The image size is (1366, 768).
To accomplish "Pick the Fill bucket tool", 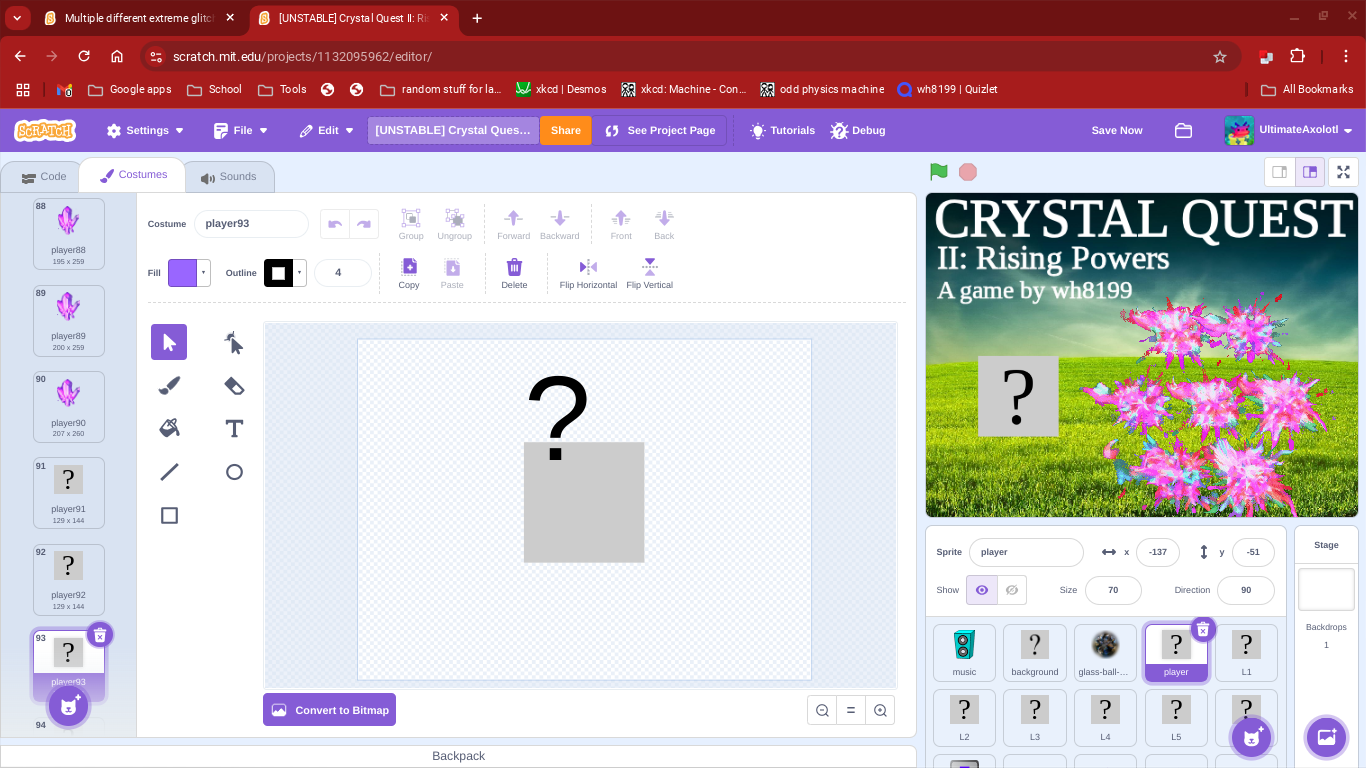I will tap(169, 428).
